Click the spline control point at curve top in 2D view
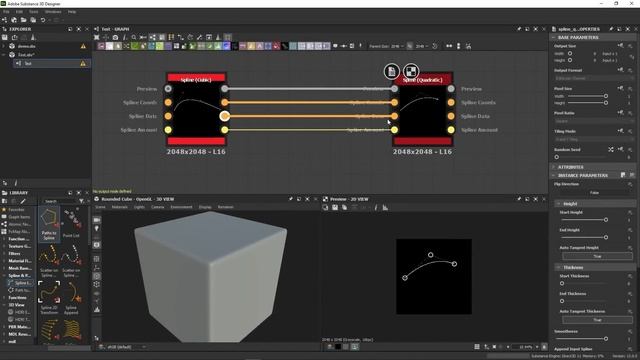This screenshot has height=360, width=640. click(x=430, y=255)
